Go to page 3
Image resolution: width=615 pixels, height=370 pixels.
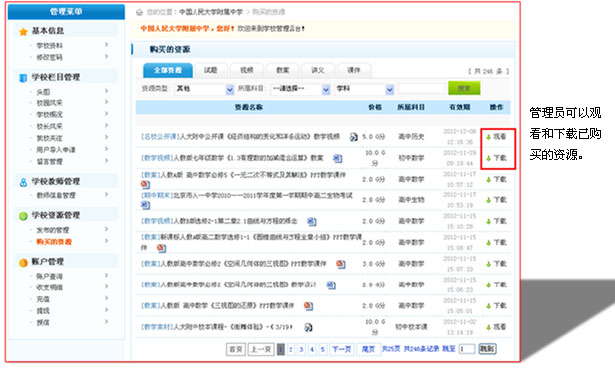pyautogui.click(x=301, y=349)
